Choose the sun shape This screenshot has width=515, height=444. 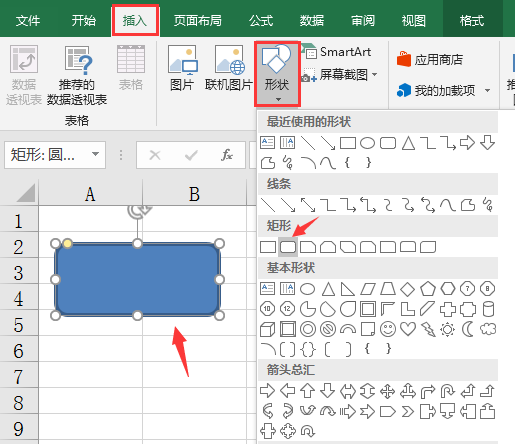pyautogui.click(x=448, y=329)
